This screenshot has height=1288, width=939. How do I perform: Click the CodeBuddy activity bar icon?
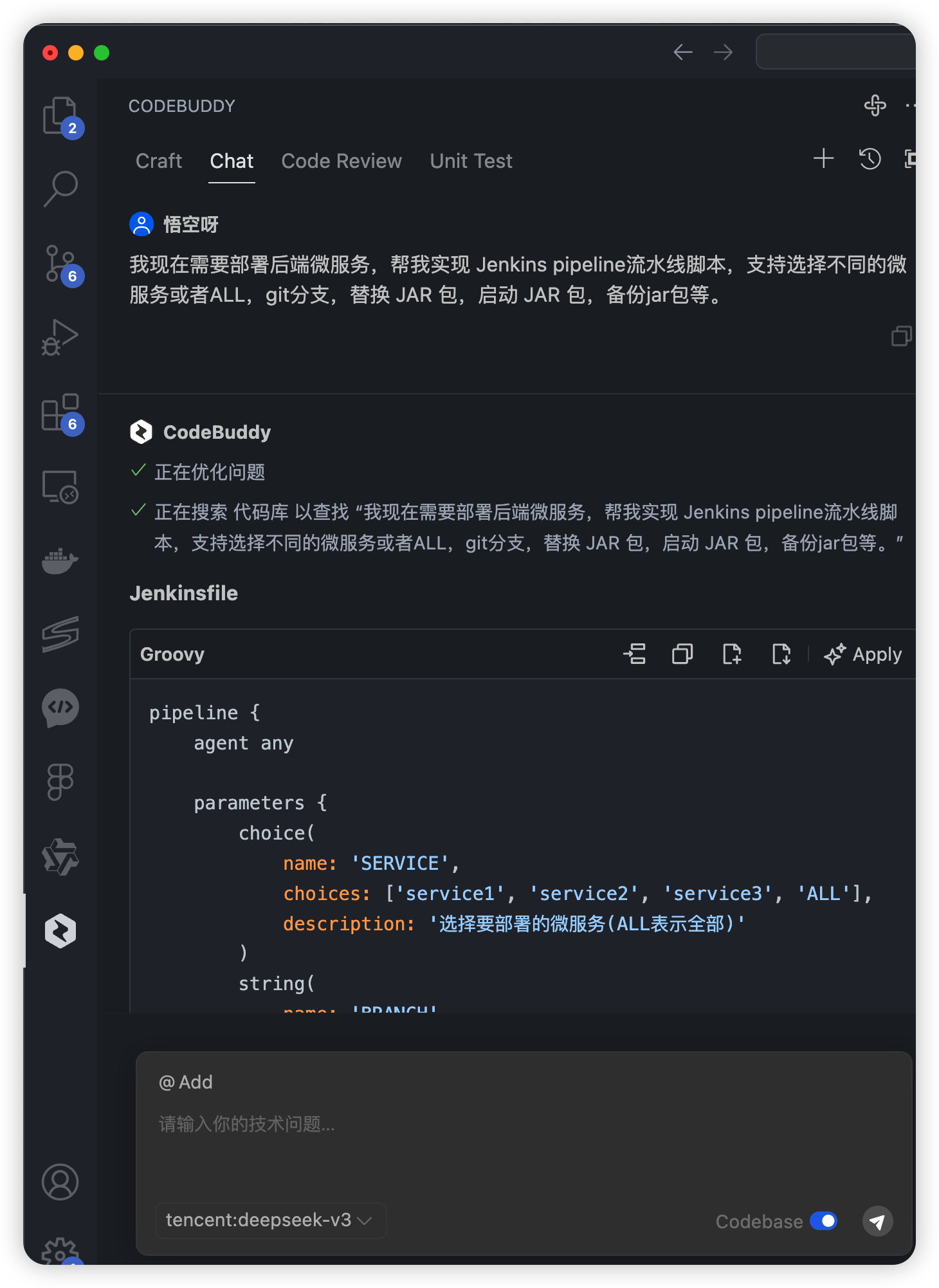(60, 930)
